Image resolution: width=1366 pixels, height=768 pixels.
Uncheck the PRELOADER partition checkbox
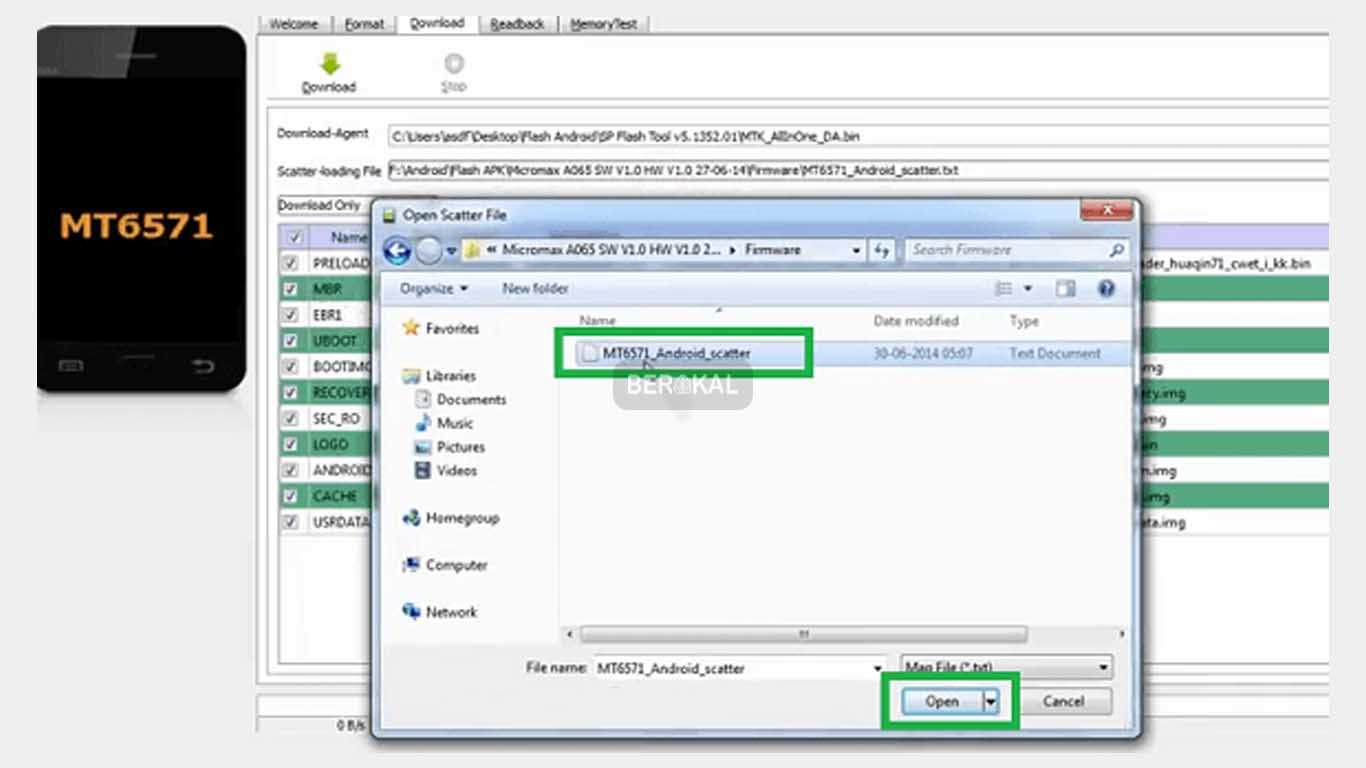289,264
